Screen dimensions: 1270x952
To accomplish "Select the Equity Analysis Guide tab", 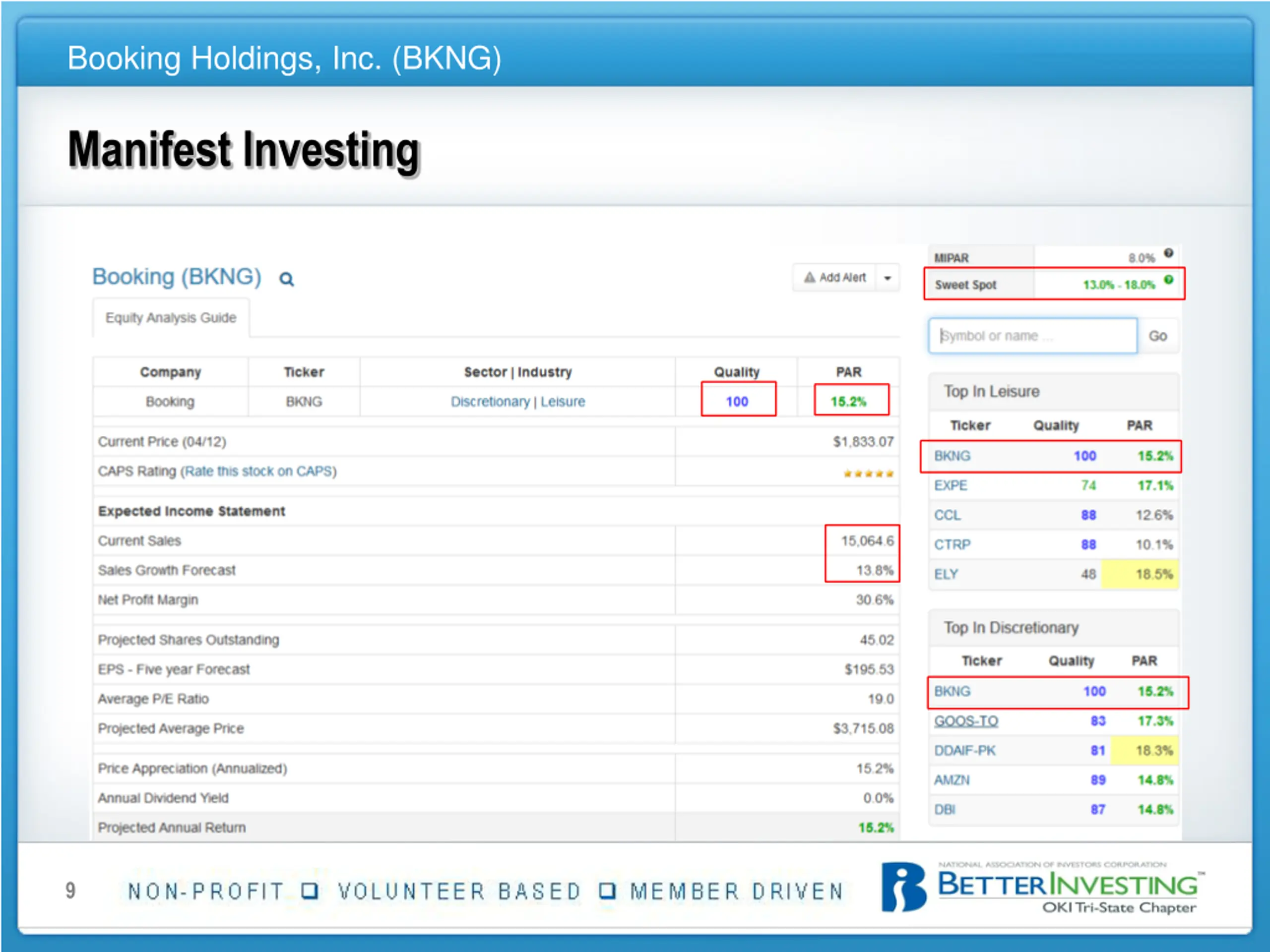I will [x=171, y=318].
